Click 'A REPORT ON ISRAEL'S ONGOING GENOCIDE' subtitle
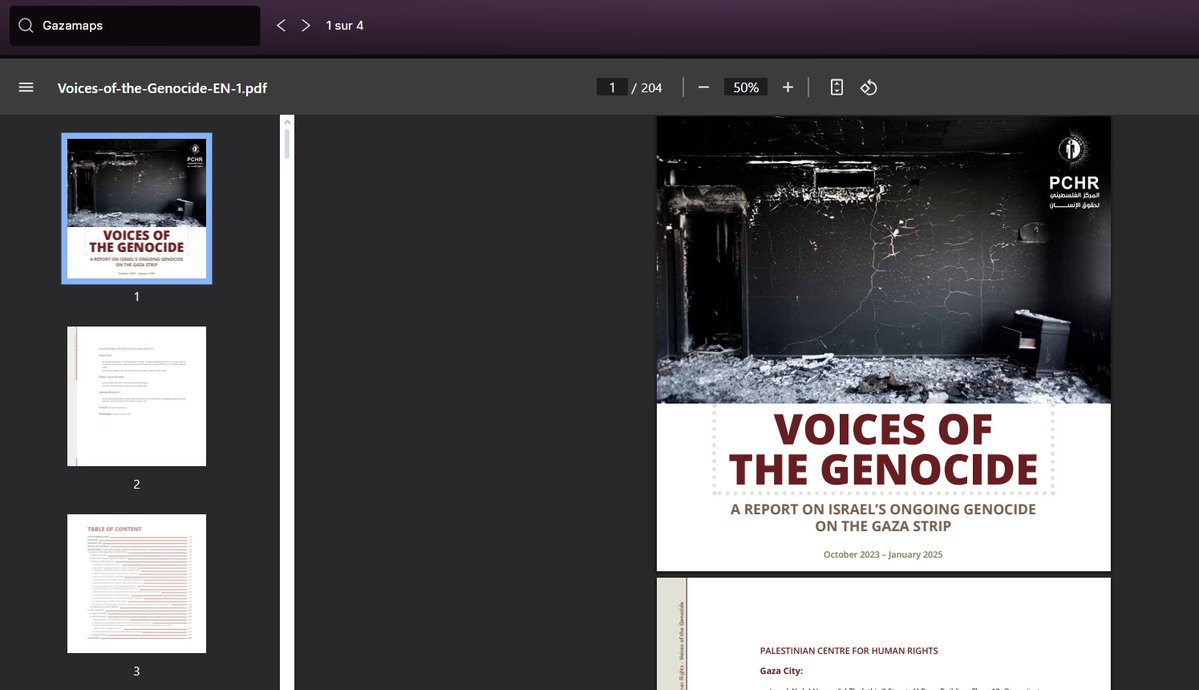Screen dimensions: 1199x690 tap(883, 509)
